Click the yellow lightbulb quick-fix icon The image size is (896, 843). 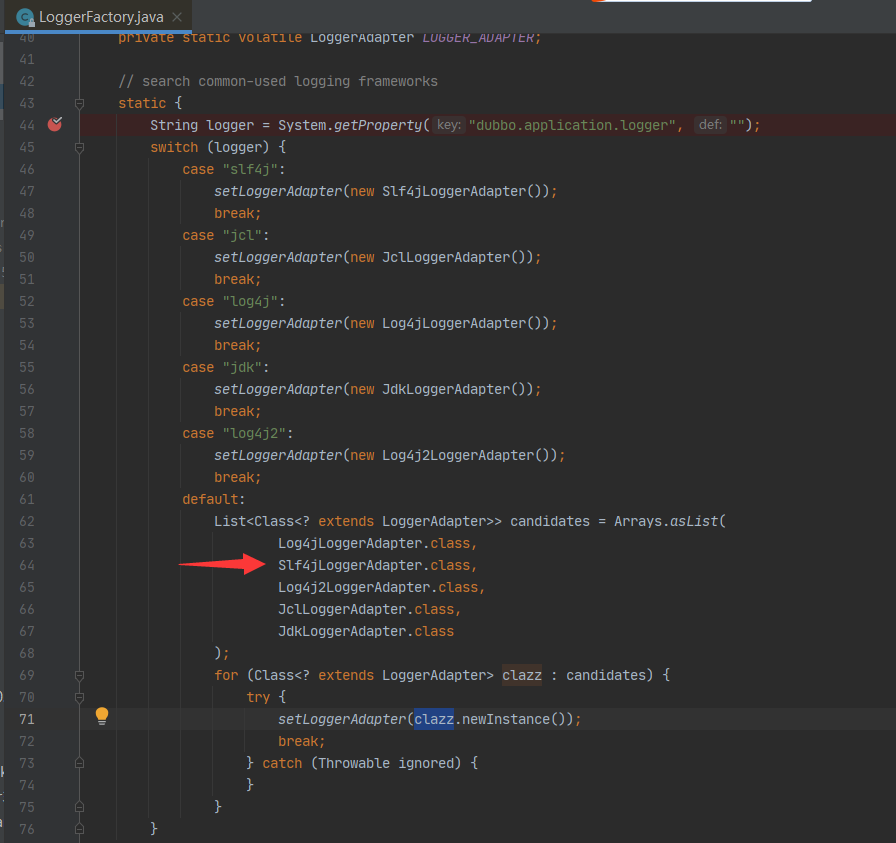(102, 716)
